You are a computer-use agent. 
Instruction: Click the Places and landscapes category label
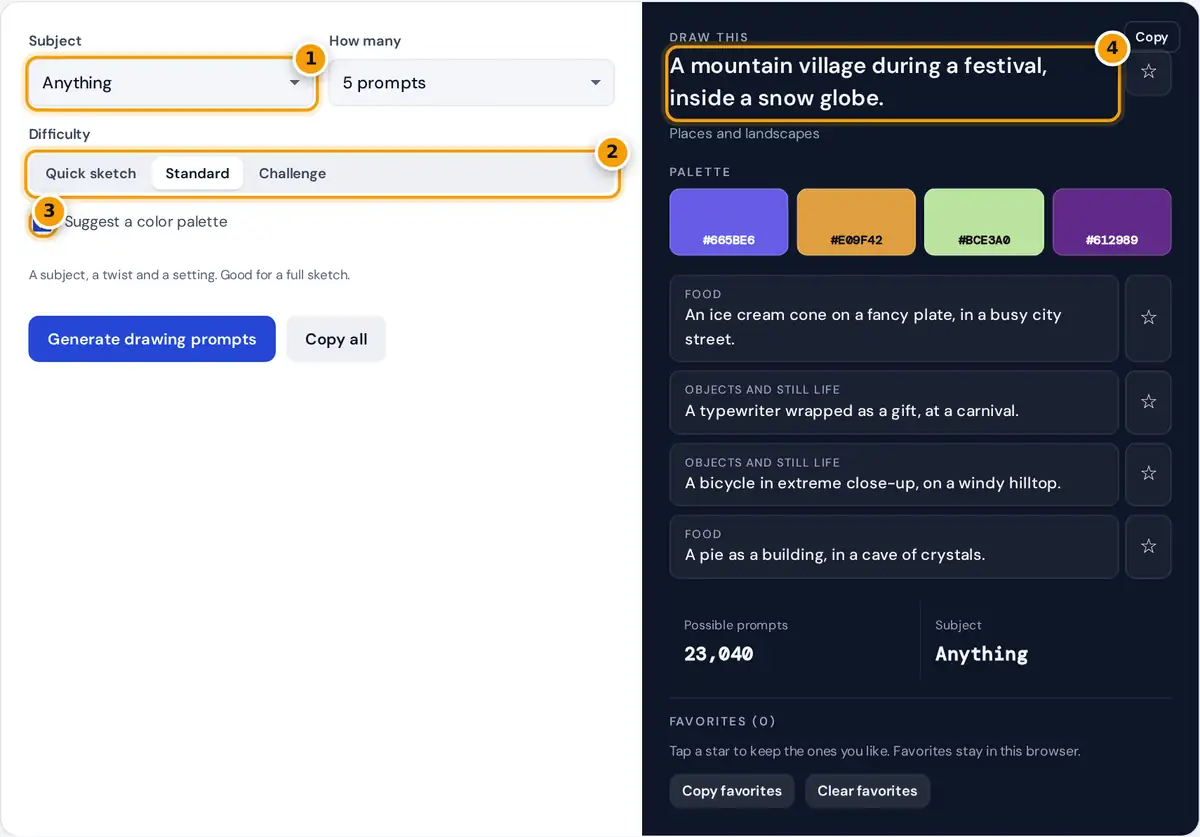pyautogui.click(x=744, y=134)
